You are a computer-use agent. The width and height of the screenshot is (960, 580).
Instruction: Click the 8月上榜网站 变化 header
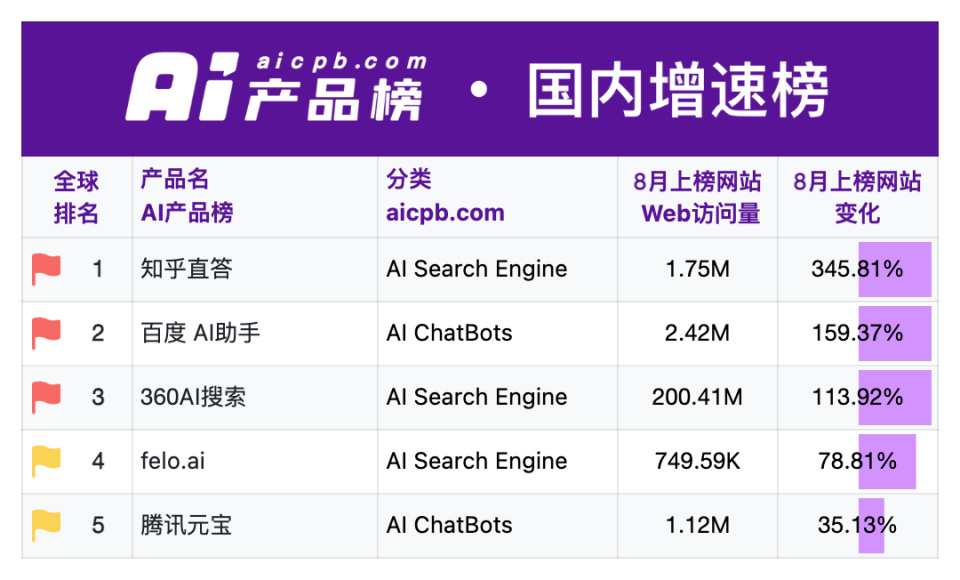click(857, 197)
